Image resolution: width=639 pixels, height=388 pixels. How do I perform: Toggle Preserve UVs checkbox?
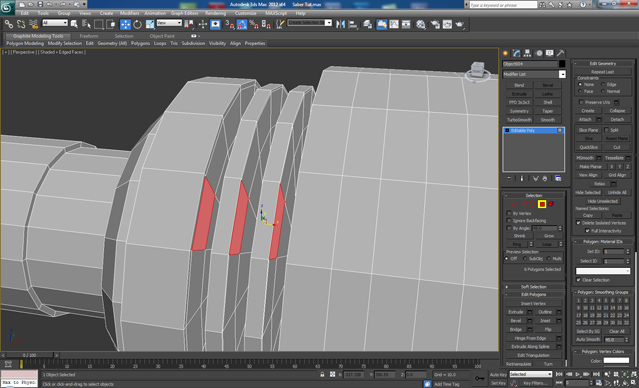coord(582,102)
